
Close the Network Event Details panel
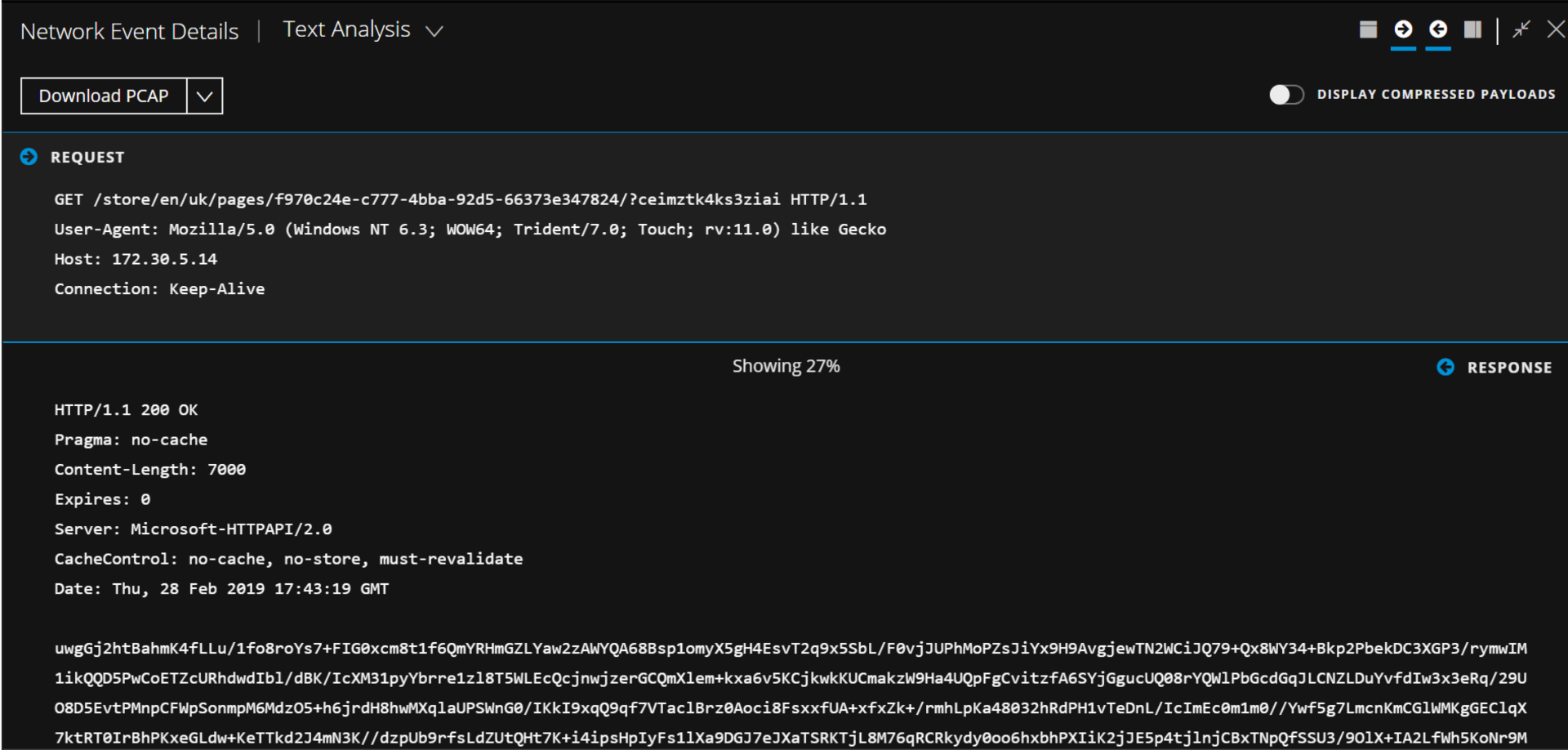coord(1556,30)
